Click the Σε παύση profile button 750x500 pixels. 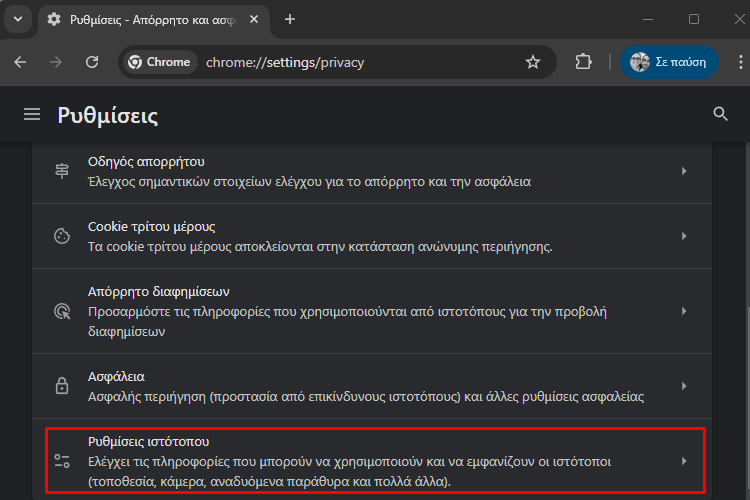pyautogui.click(x=669, y=62)
